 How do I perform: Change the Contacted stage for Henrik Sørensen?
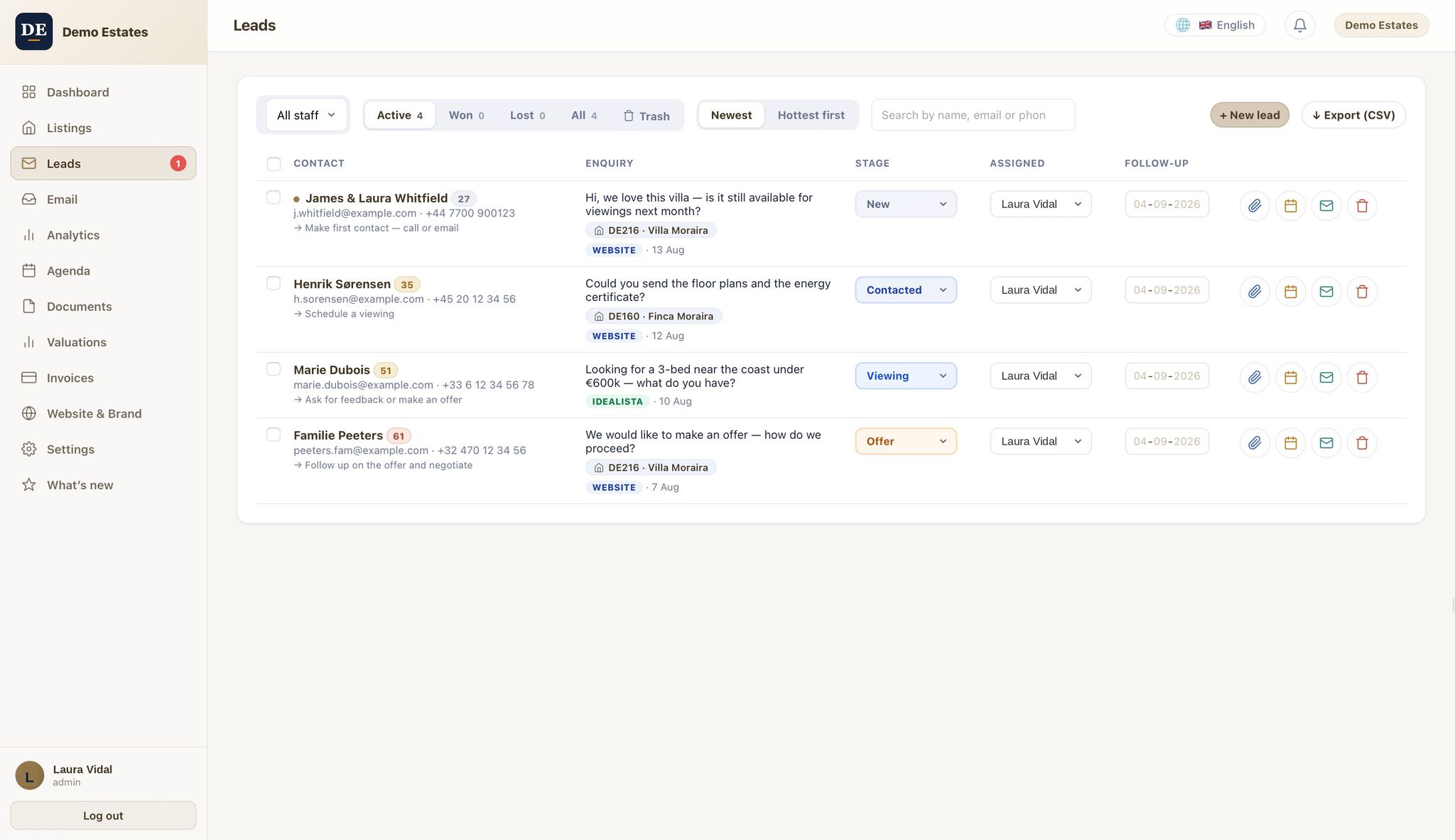click(x=906, y=290)
